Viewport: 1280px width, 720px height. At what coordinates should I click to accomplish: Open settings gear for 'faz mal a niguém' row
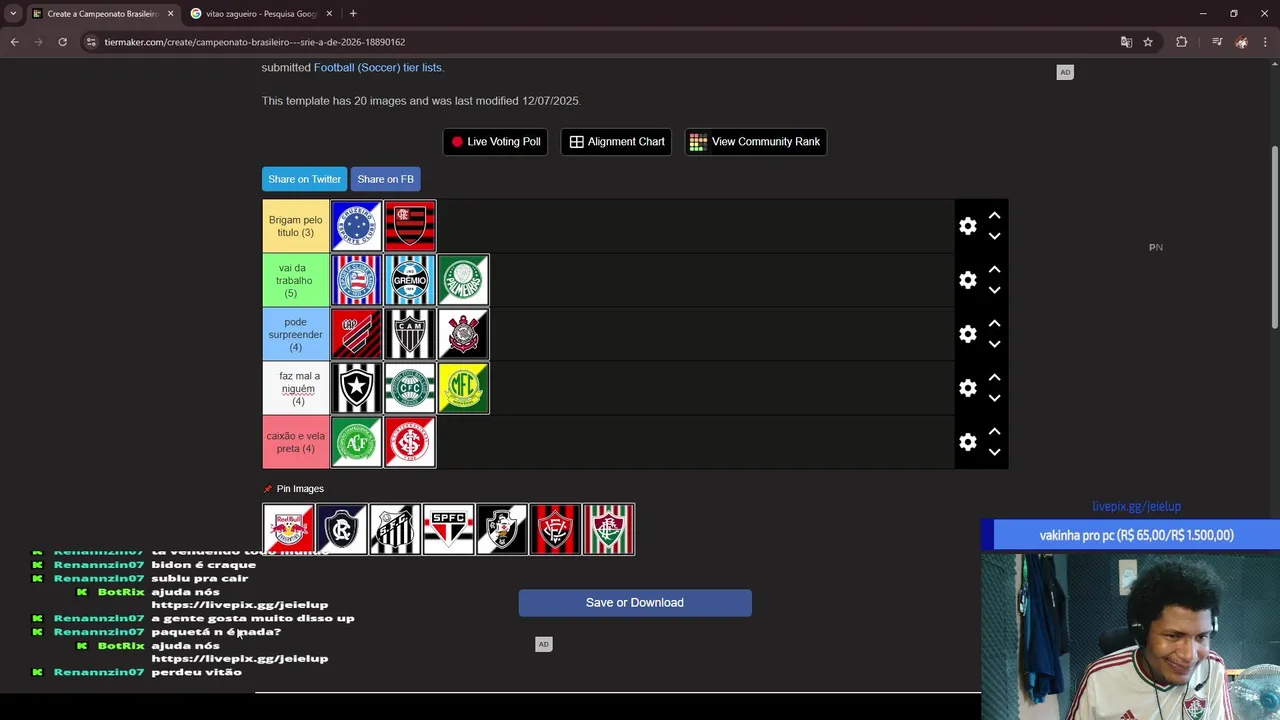coord(968,388)
